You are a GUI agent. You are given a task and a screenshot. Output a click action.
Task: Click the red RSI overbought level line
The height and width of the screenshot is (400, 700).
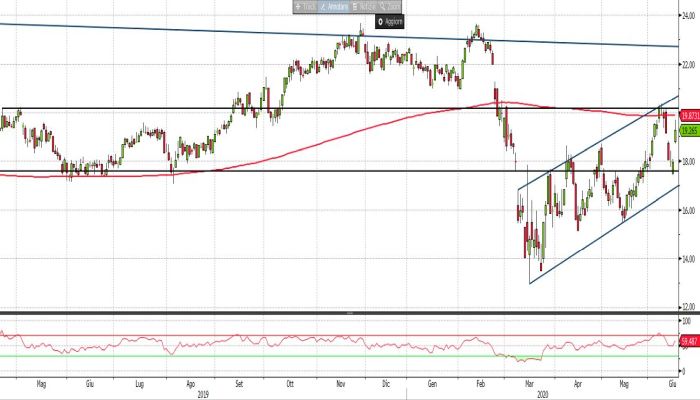(300, 335)
